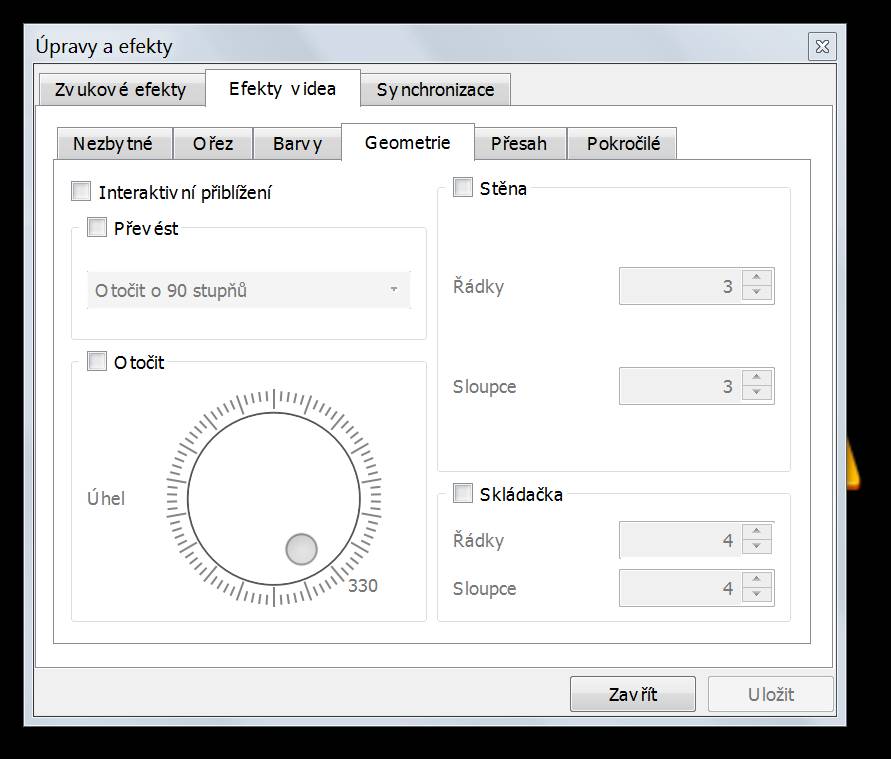891x759 pixels.
Task: Open the Synchronizace tab
Action: click(435, 90)
